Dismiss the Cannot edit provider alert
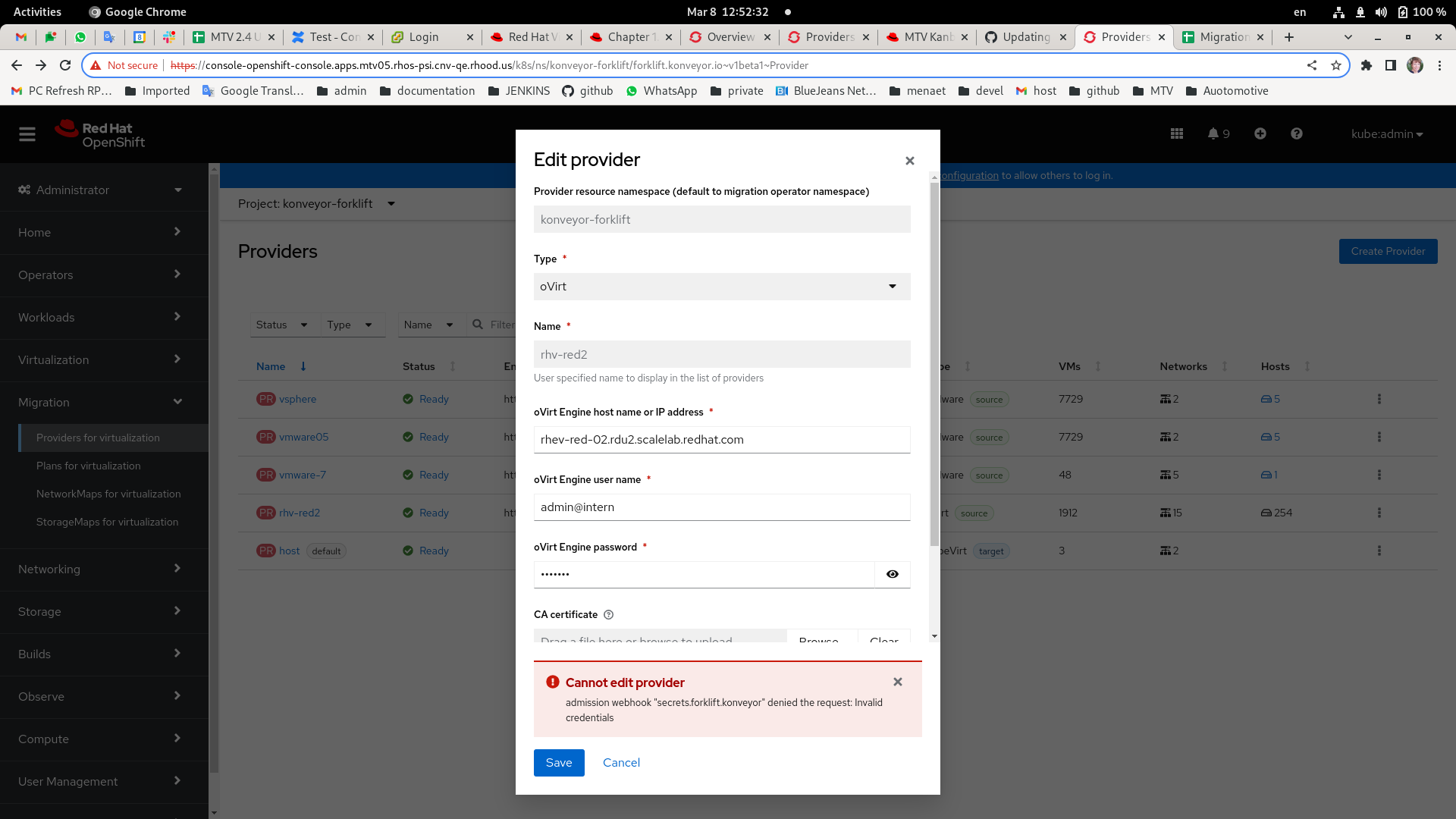The height and width of the screenshot is (819, 1456). point(897,682)
